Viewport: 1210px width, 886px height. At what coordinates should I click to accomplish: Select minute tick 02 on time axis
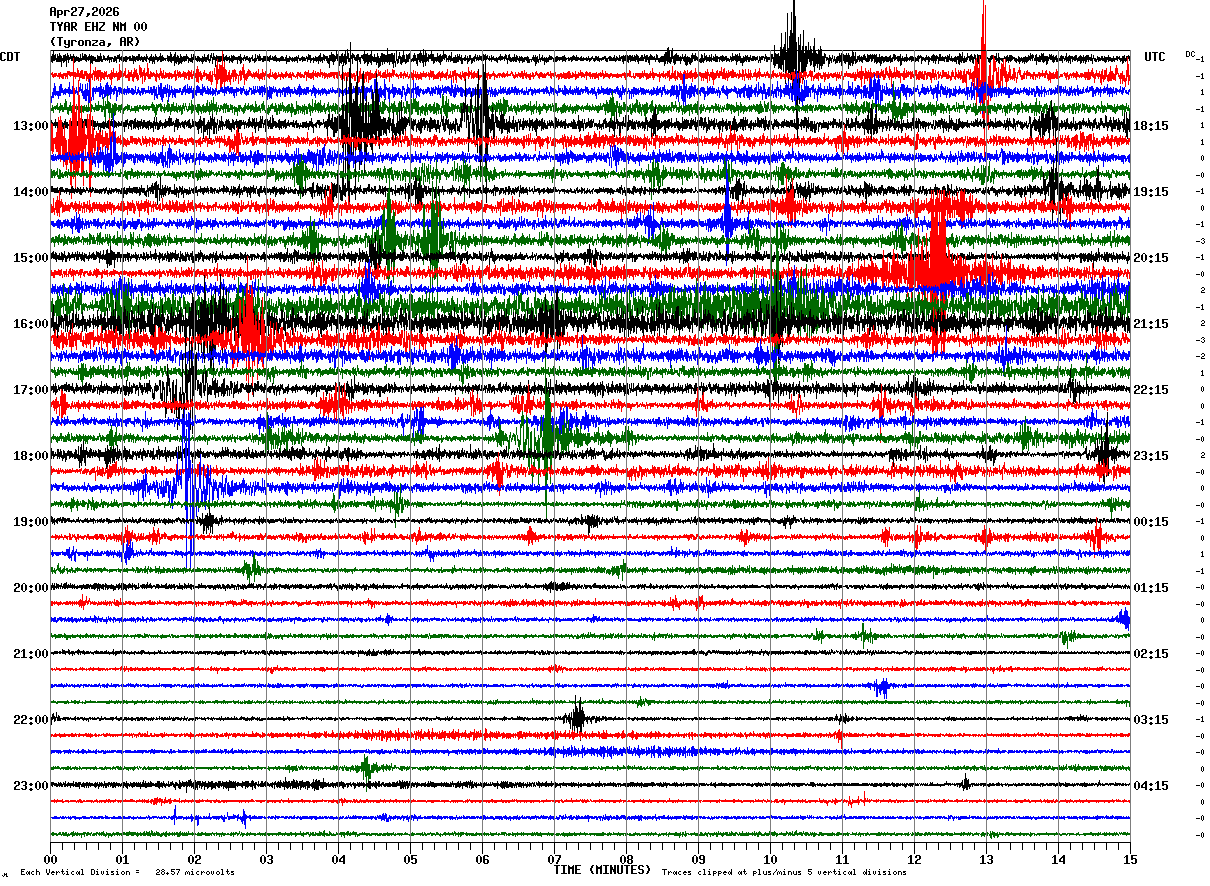(194, 859)
